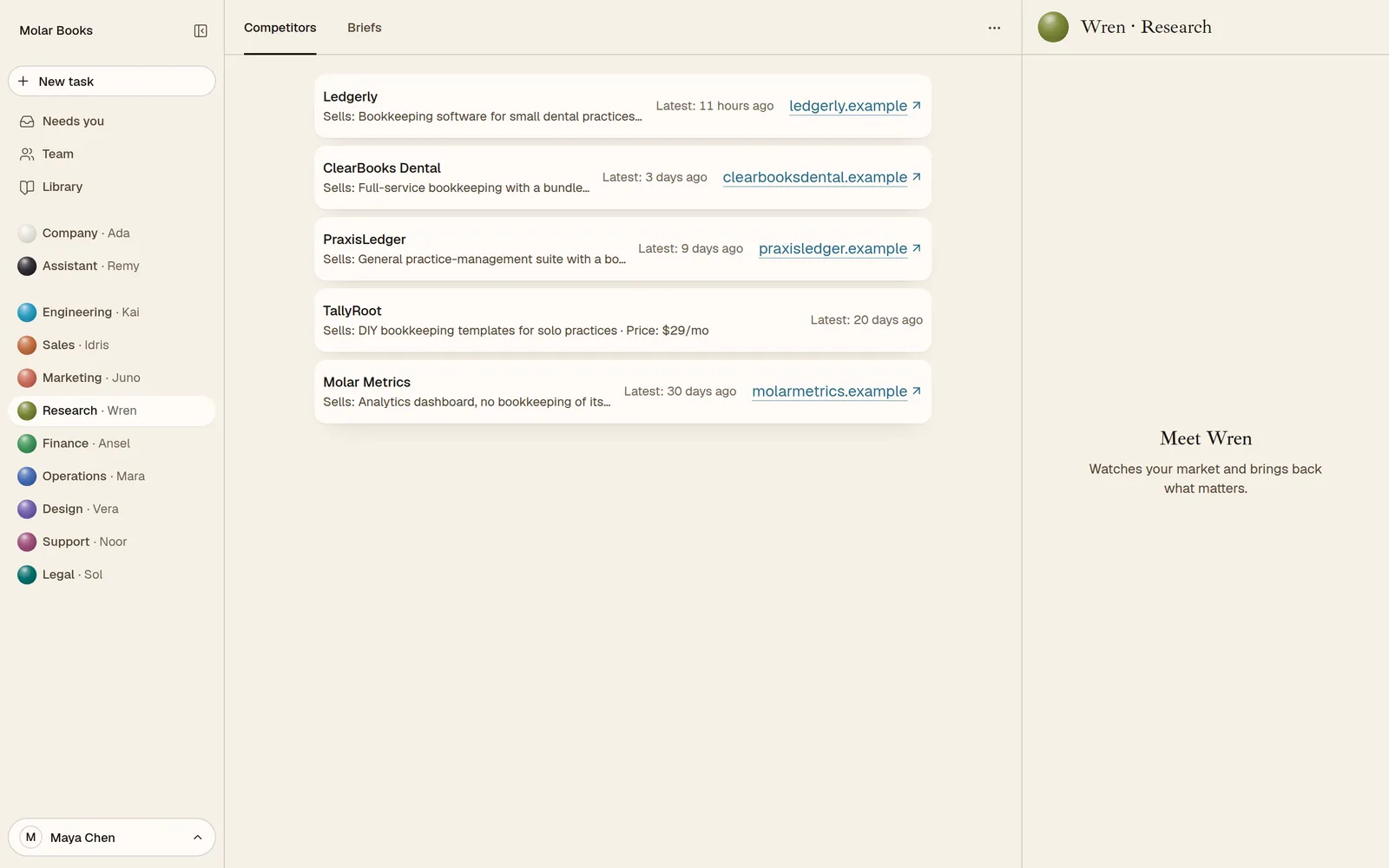Click the 'Meet Wren' heading

(1206, 438)
